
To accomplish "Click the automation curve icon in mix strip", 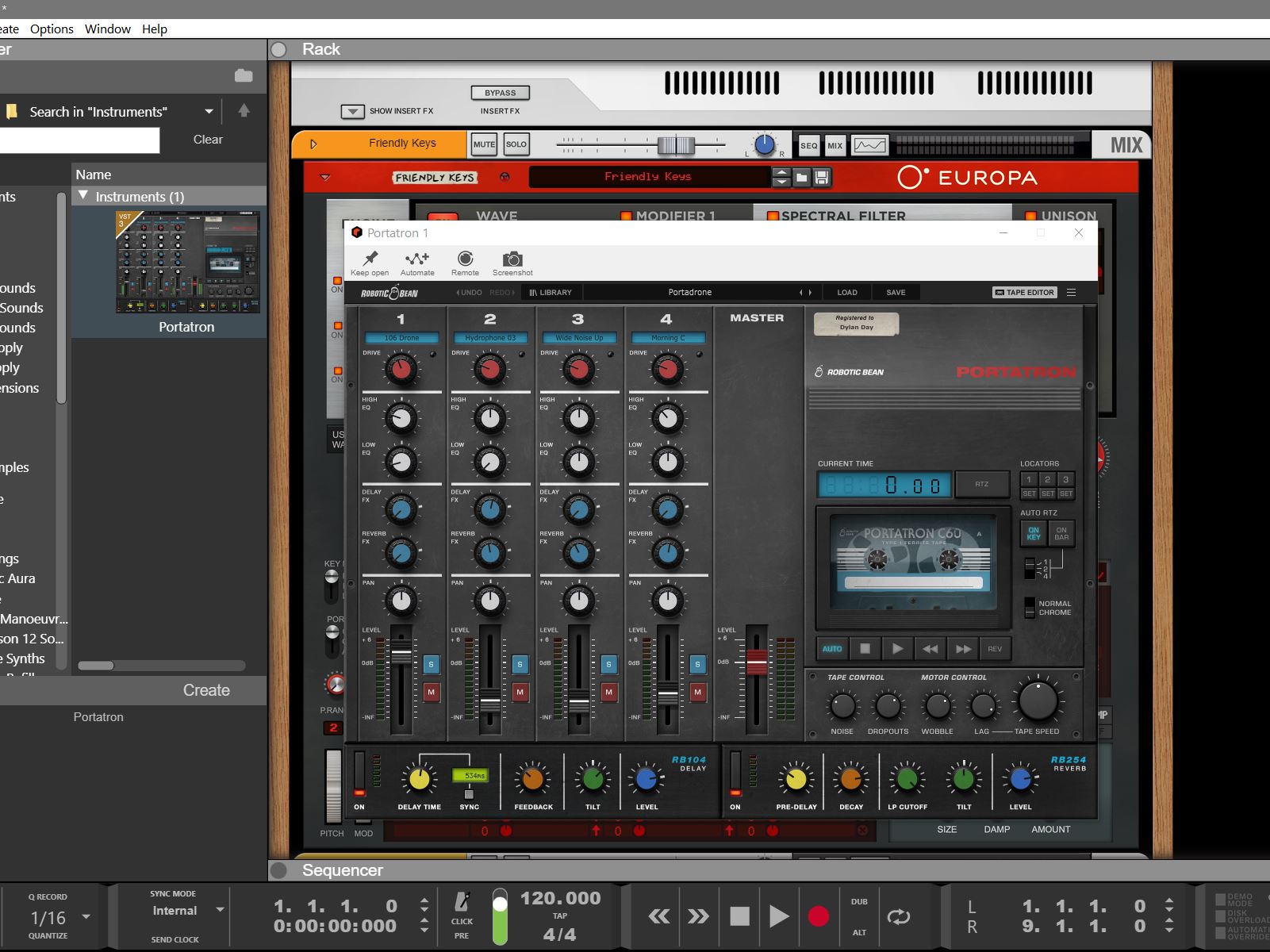I will pyautogui.click(x=869, y=145).
